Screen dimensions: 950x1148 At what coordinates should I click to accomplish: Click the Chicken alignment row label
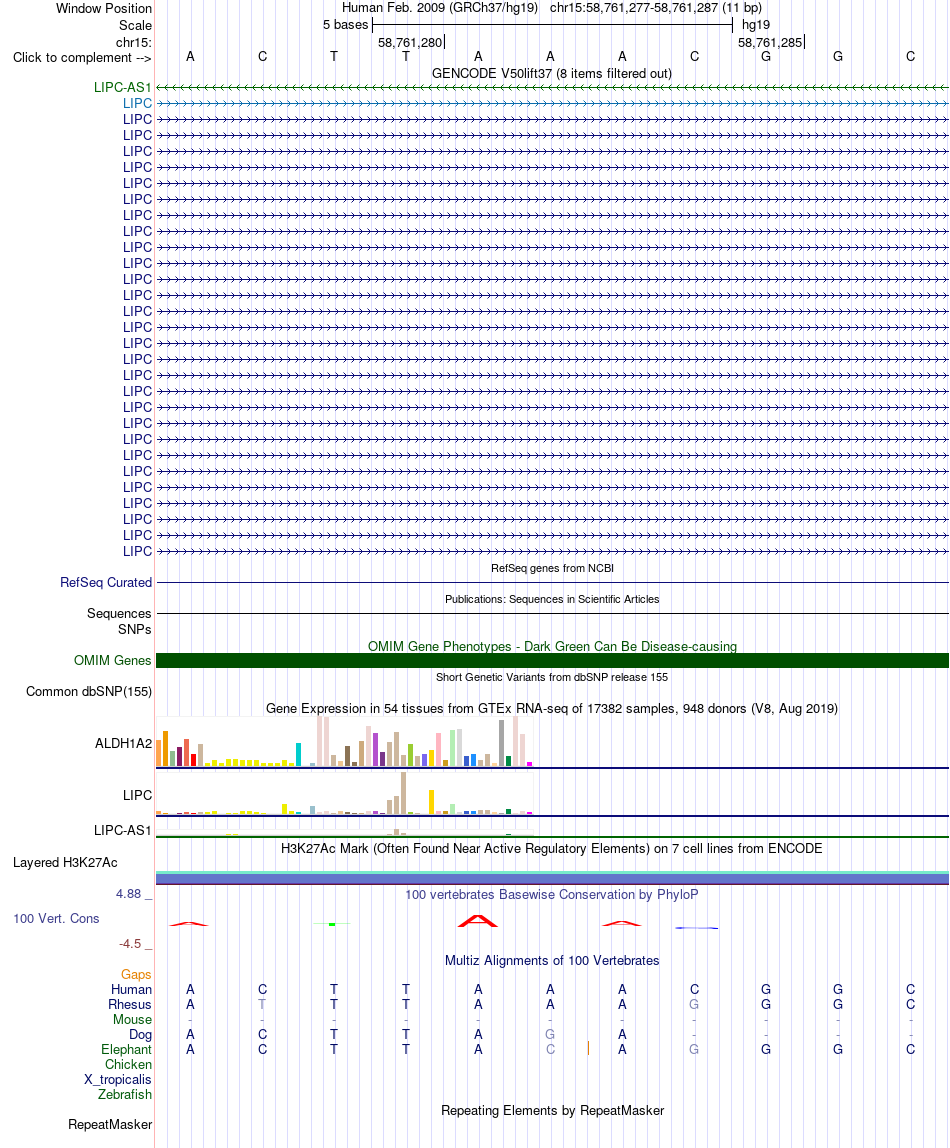(x=129, y=1065)
